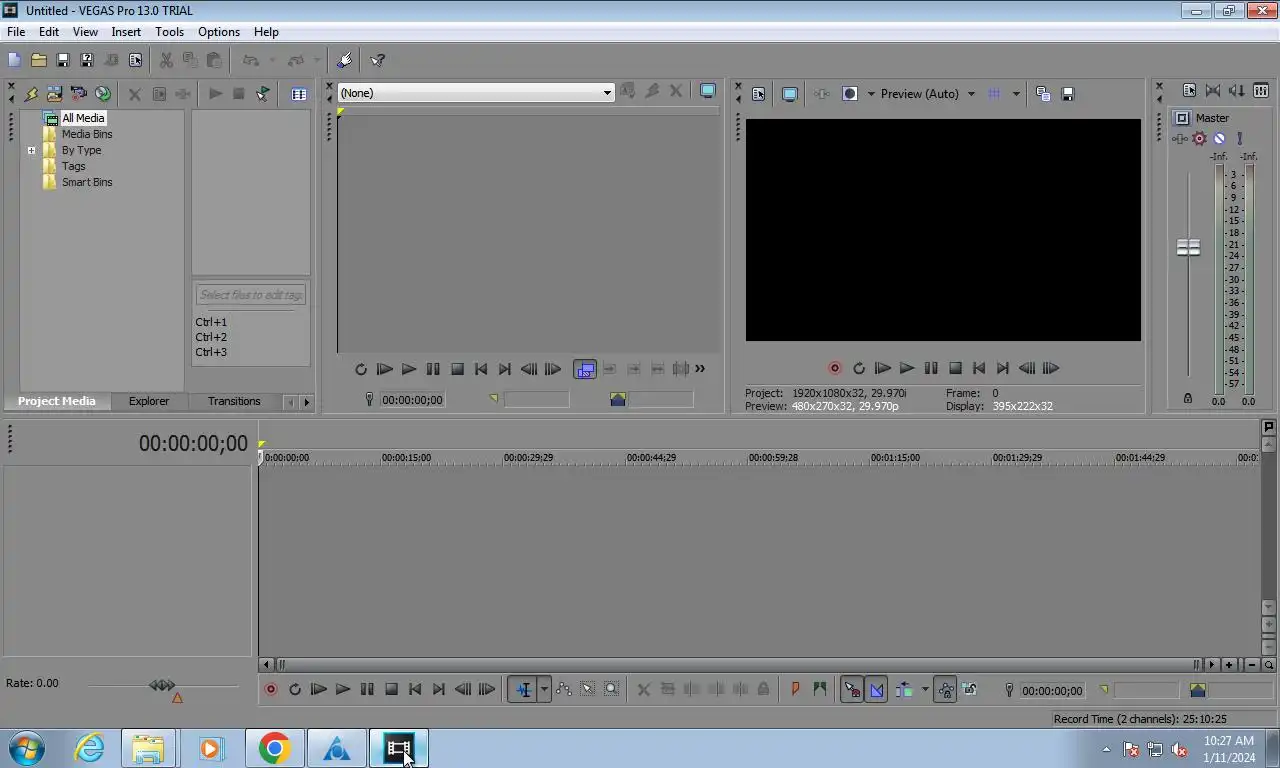The width and height of the screenshot is (1280, 768).
Task: Click the Master volume fader handle
Action: pyautogui.click(x=1188, y=247)
